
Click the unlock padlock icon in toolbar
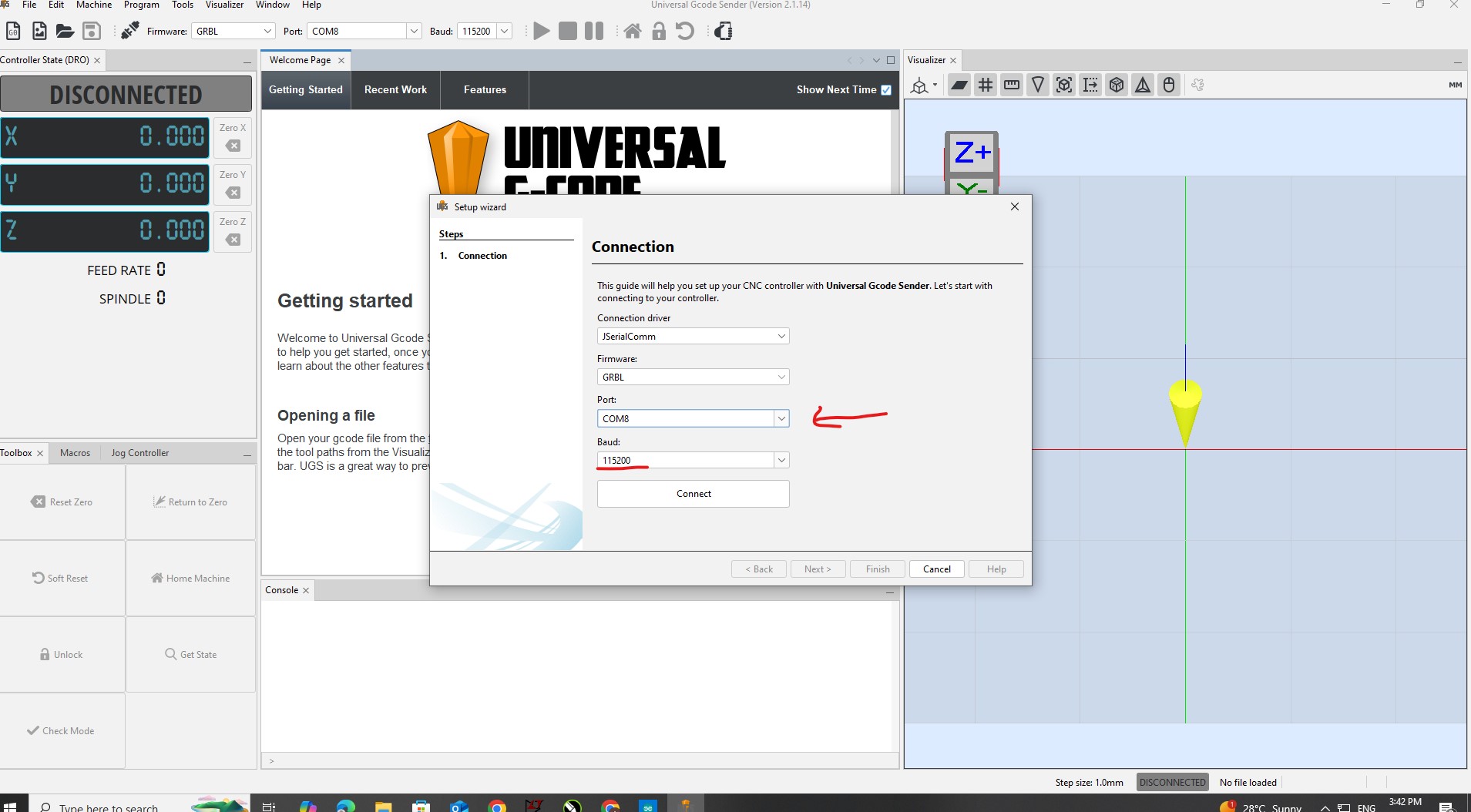pos(659,31)
